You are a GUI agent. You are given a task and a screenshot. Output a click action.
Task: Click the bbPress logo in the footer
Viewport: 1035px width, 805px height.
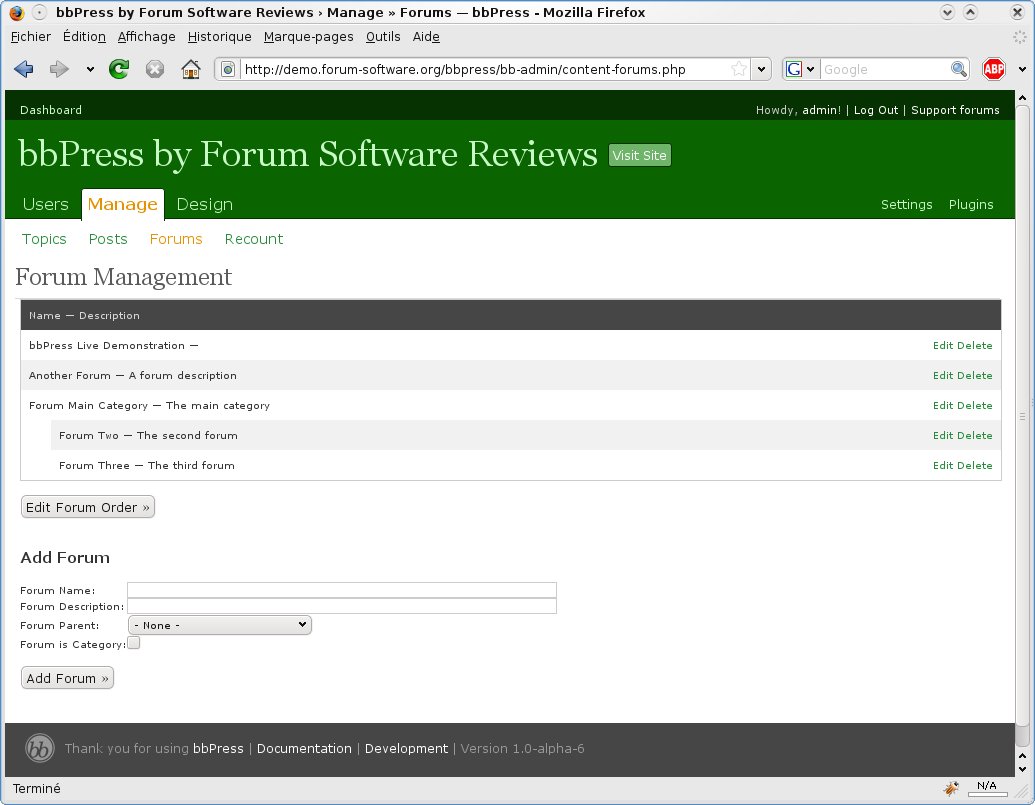(40, 749)
